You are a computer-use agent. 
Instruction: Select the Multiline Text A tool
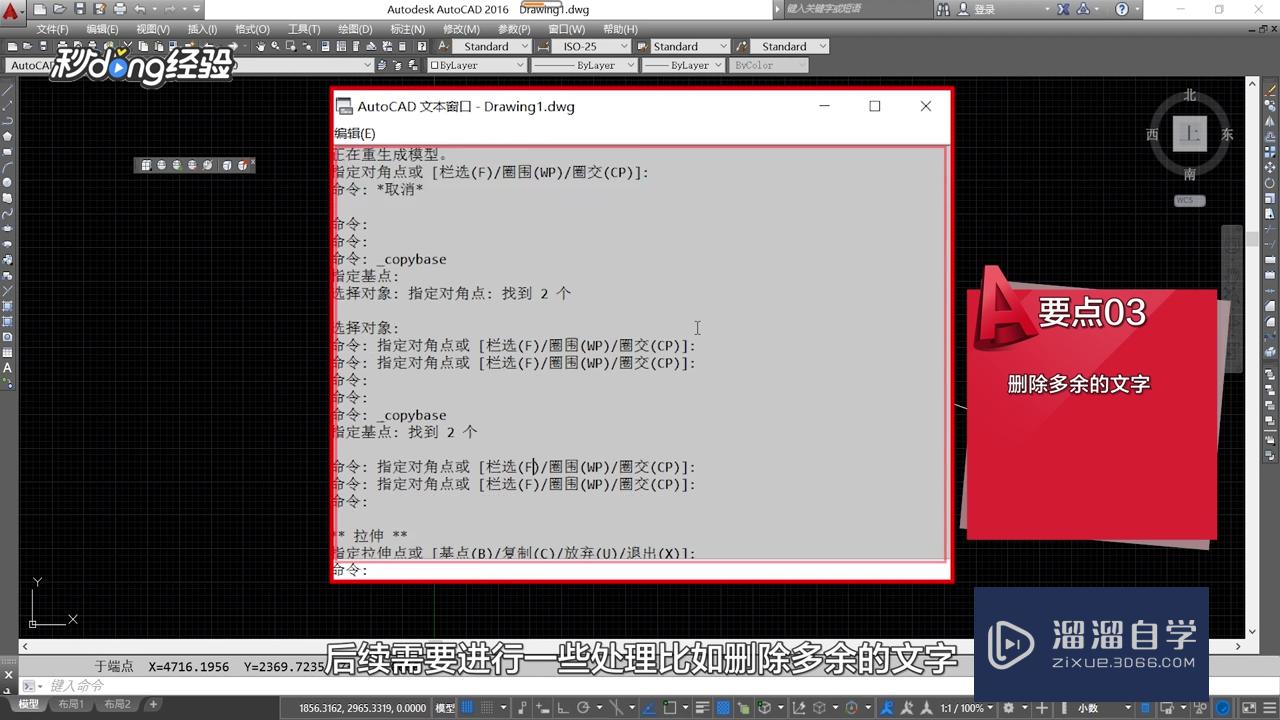pos(8,369)
